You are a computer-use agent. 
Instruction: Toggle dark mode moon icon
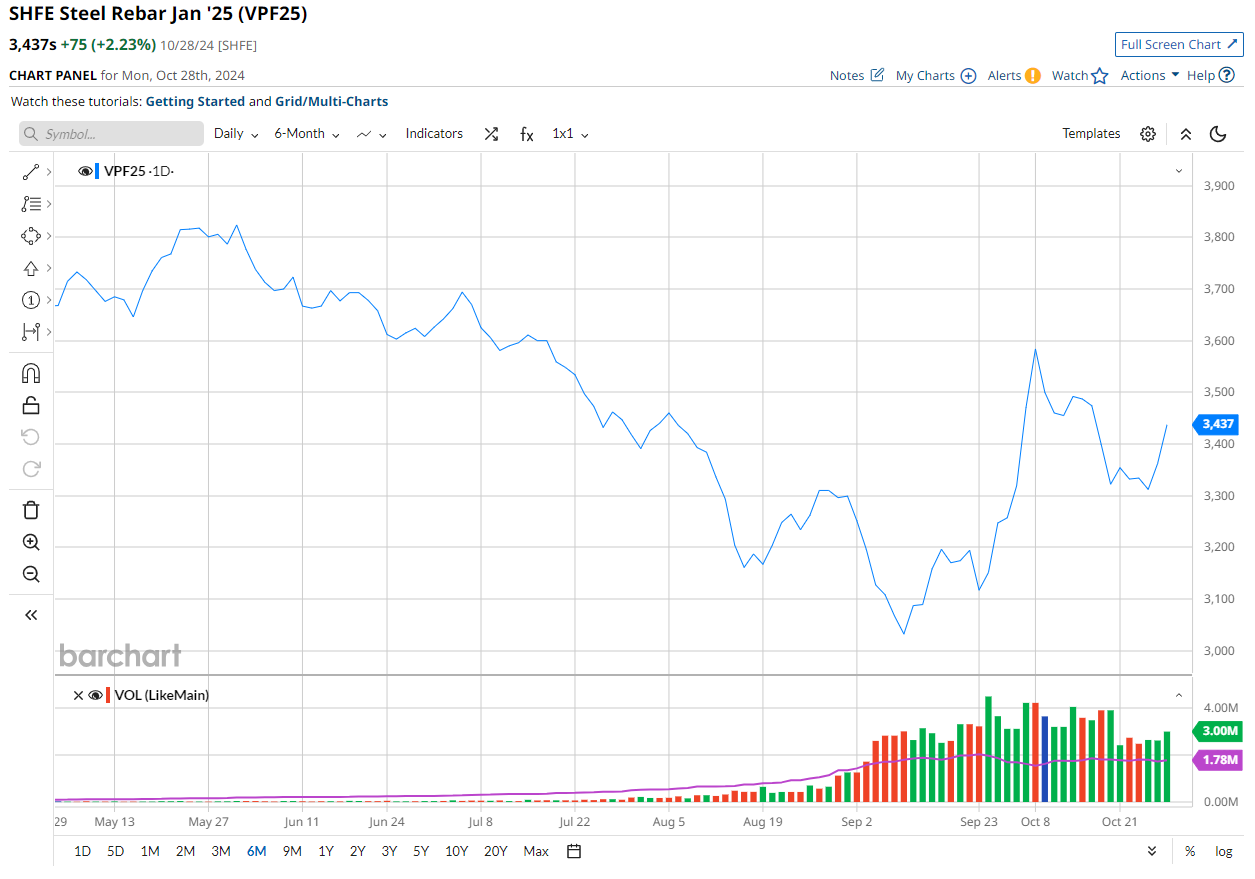click(1218, 134)
